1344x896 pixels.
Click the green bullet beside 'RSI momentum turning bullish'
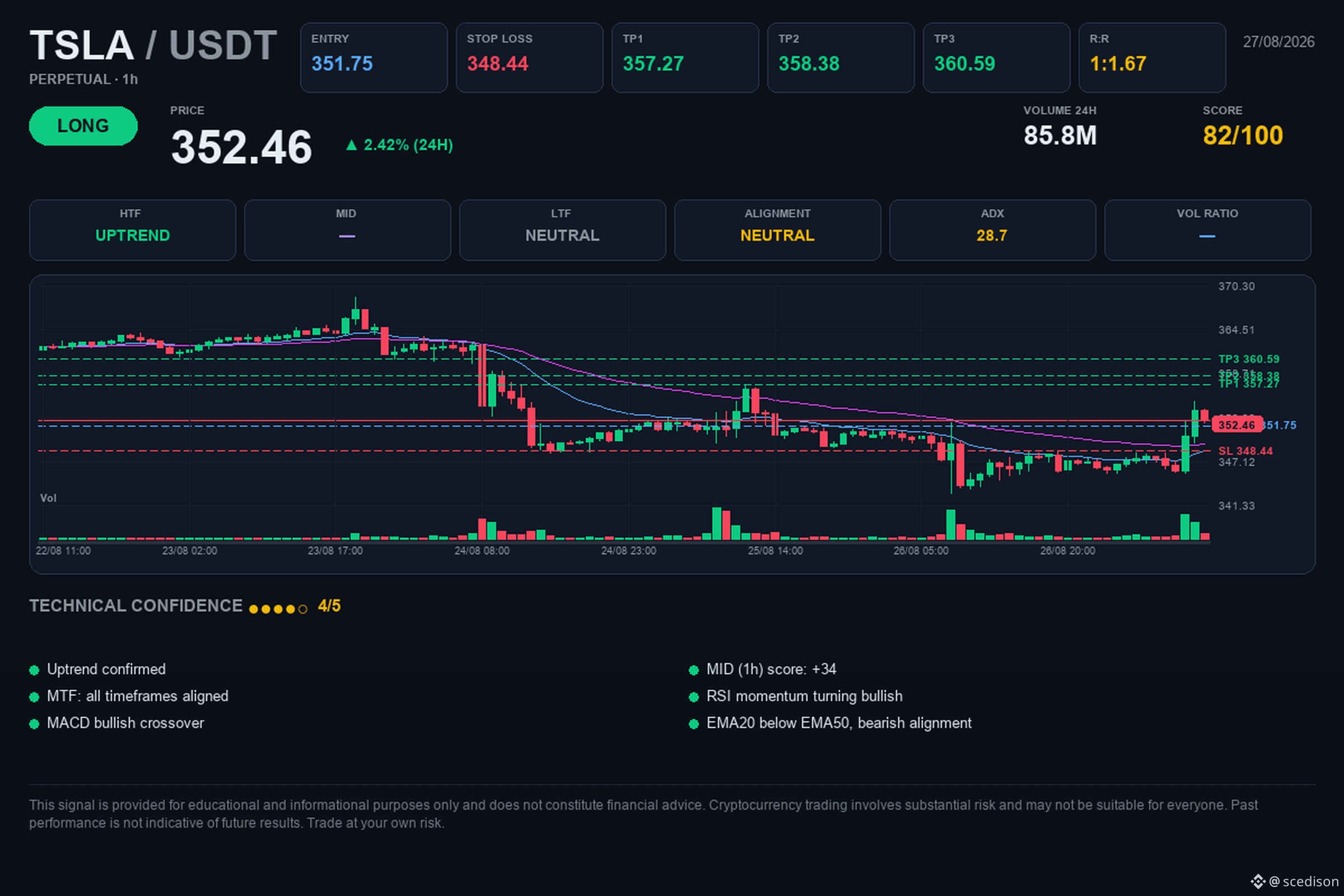click(694, 697)
